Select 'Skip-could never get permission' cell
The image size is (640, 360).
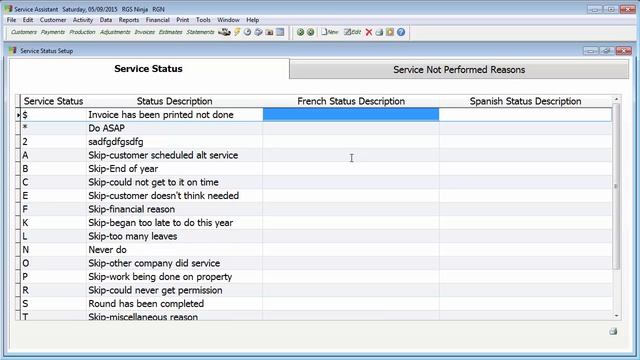(x=174, y=290)
